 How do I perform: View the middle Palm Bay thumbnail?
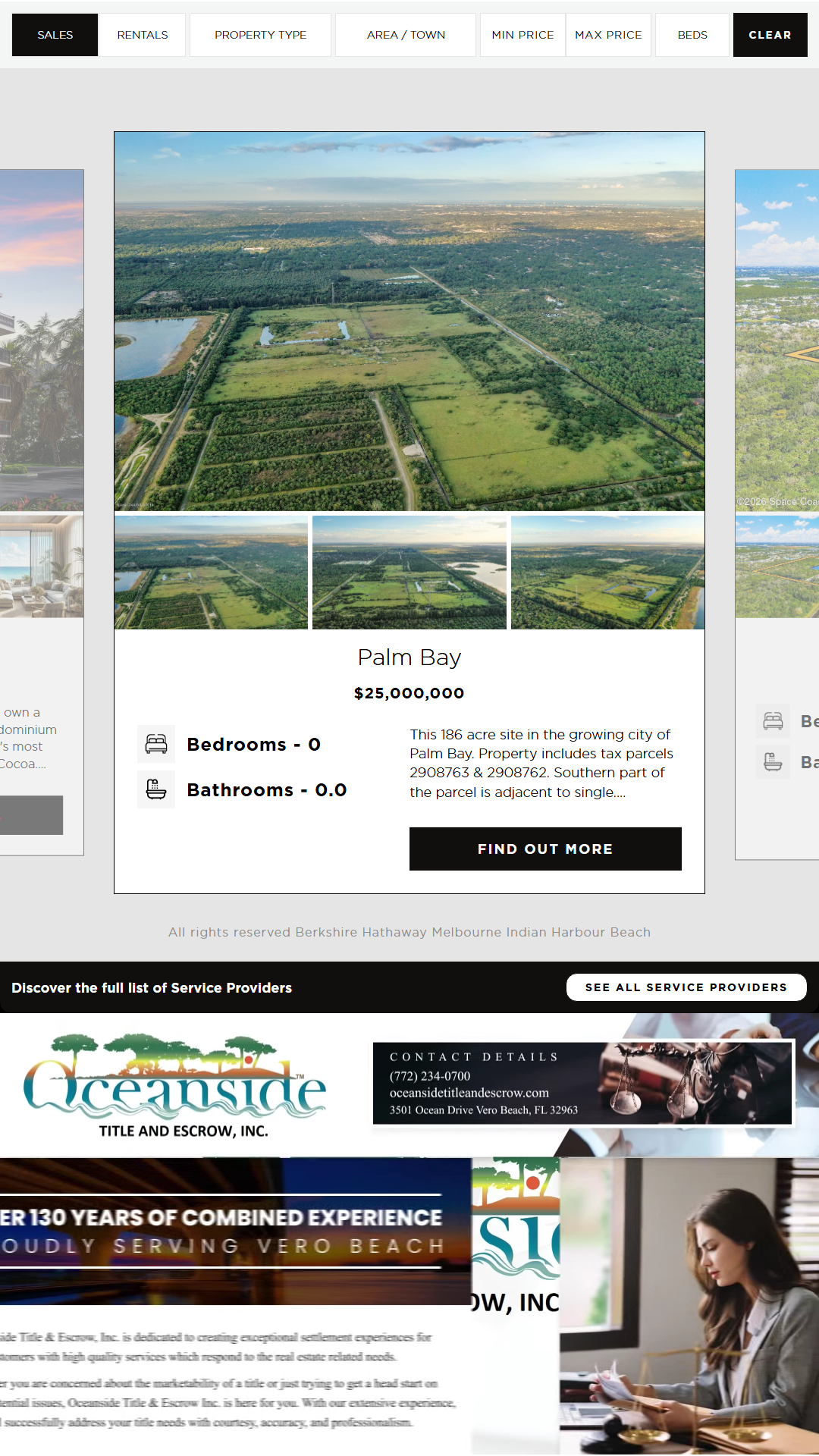tap(409, 573)
